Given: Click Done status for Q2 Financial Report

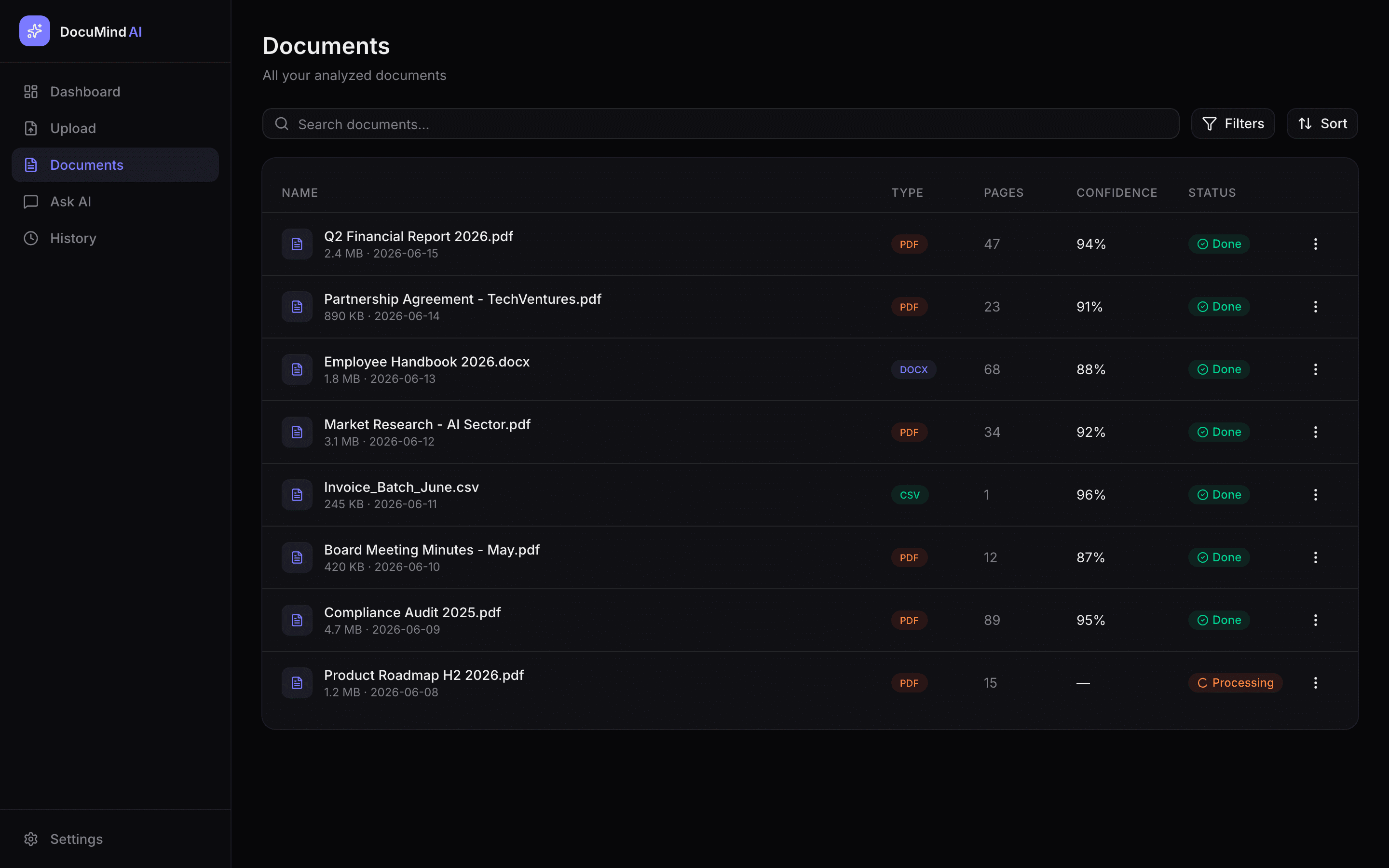Looking at the screenshot, I should [1219, 244].
